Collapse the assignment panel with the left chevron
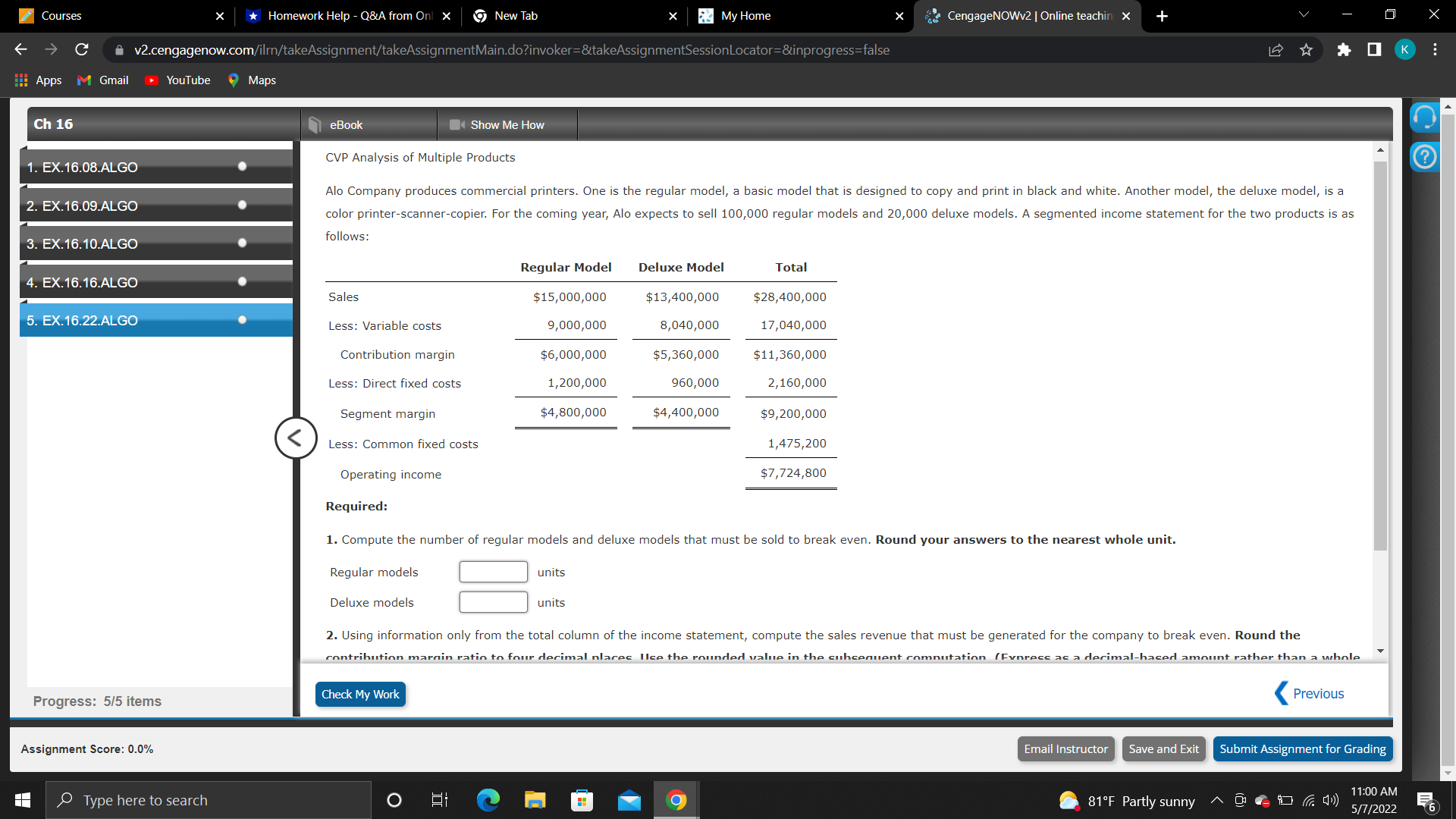Viewport: 1456px width, 819px height. (x=295, y=438)
